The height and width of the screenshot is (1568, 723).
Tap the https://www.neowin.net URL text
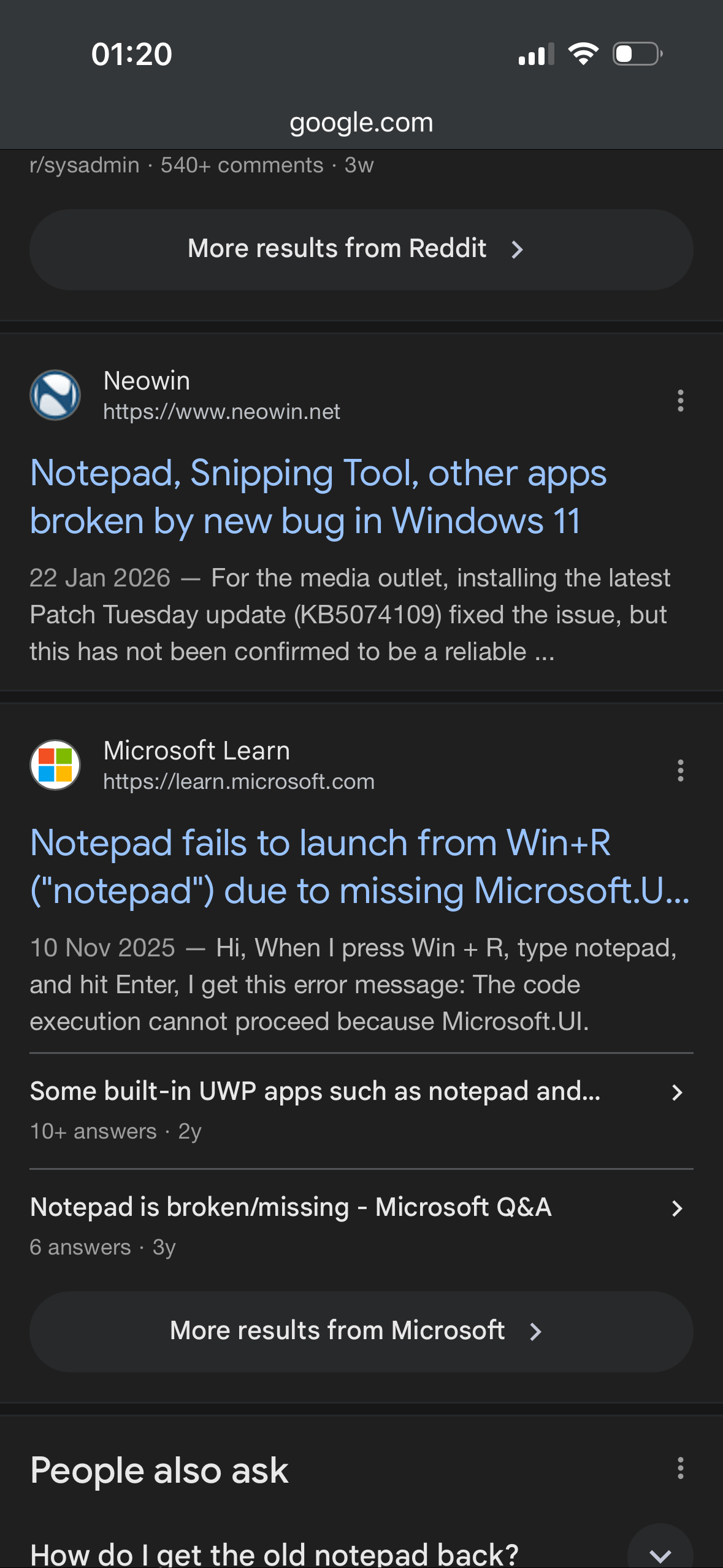[x=221, y=412]
